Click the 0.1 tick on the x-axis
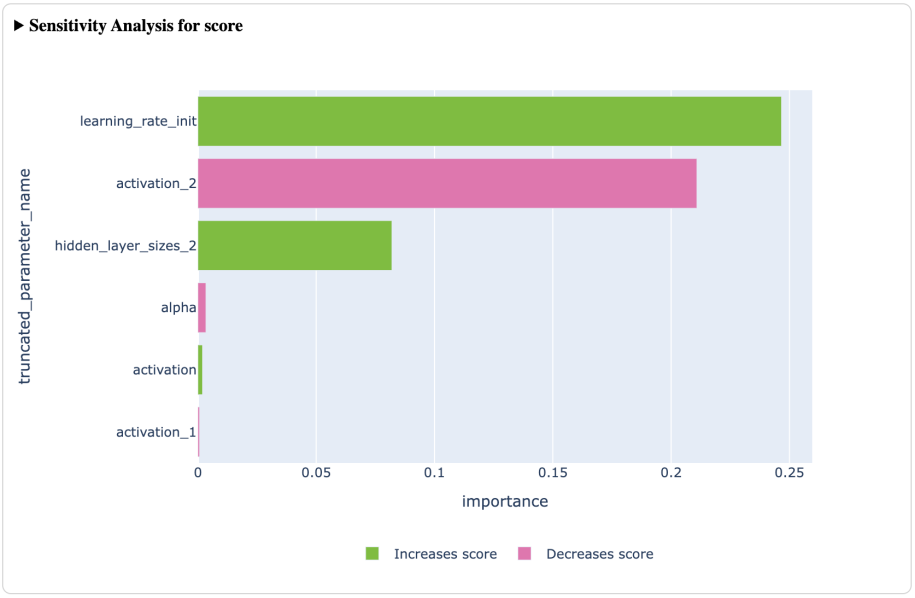This screenshot has width=915, height=598. (434, 472)
